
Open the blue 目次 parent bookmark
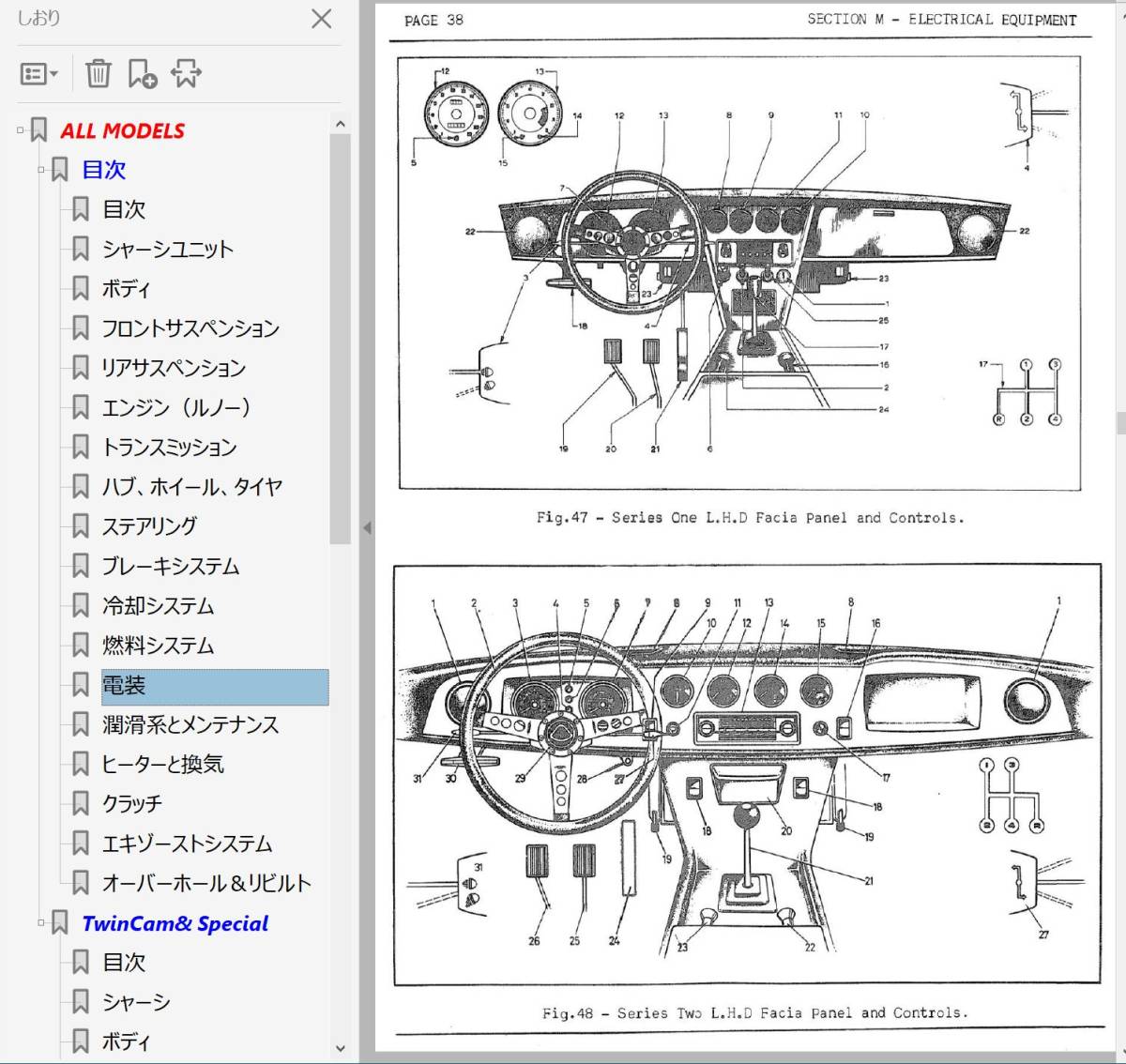(103, 170)
